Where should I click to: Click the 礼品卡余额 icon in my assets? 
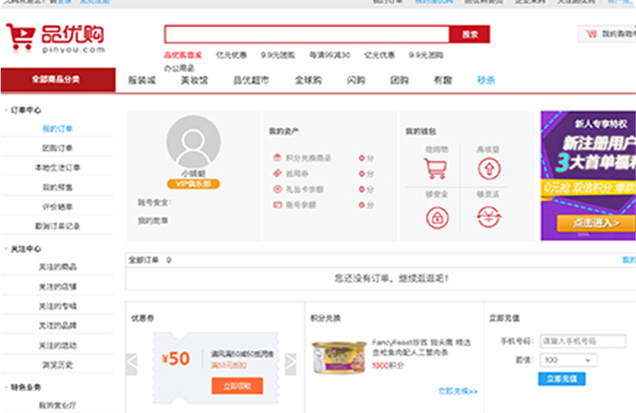coord(276,188)
